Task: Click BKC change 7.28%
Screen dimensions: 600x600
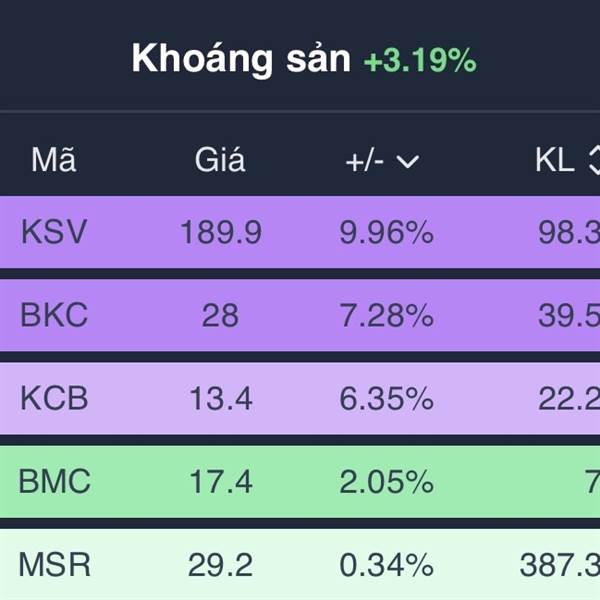Action: tap(385, 316)
